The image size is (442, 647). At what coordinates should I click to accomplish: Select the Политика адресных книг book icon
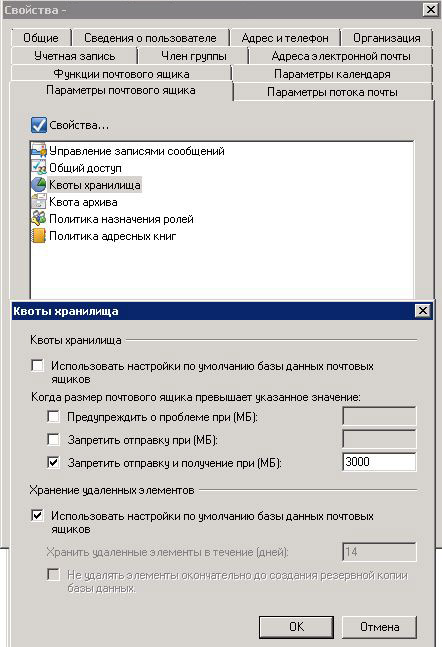click(x=39, y=236)
